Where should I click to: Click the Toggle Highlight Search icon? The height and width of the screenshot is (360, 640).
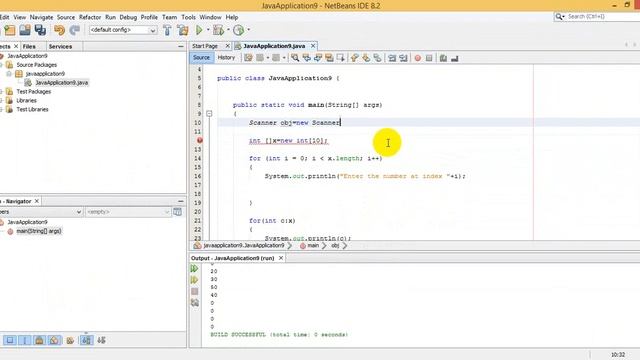click(x=329, y=58)
